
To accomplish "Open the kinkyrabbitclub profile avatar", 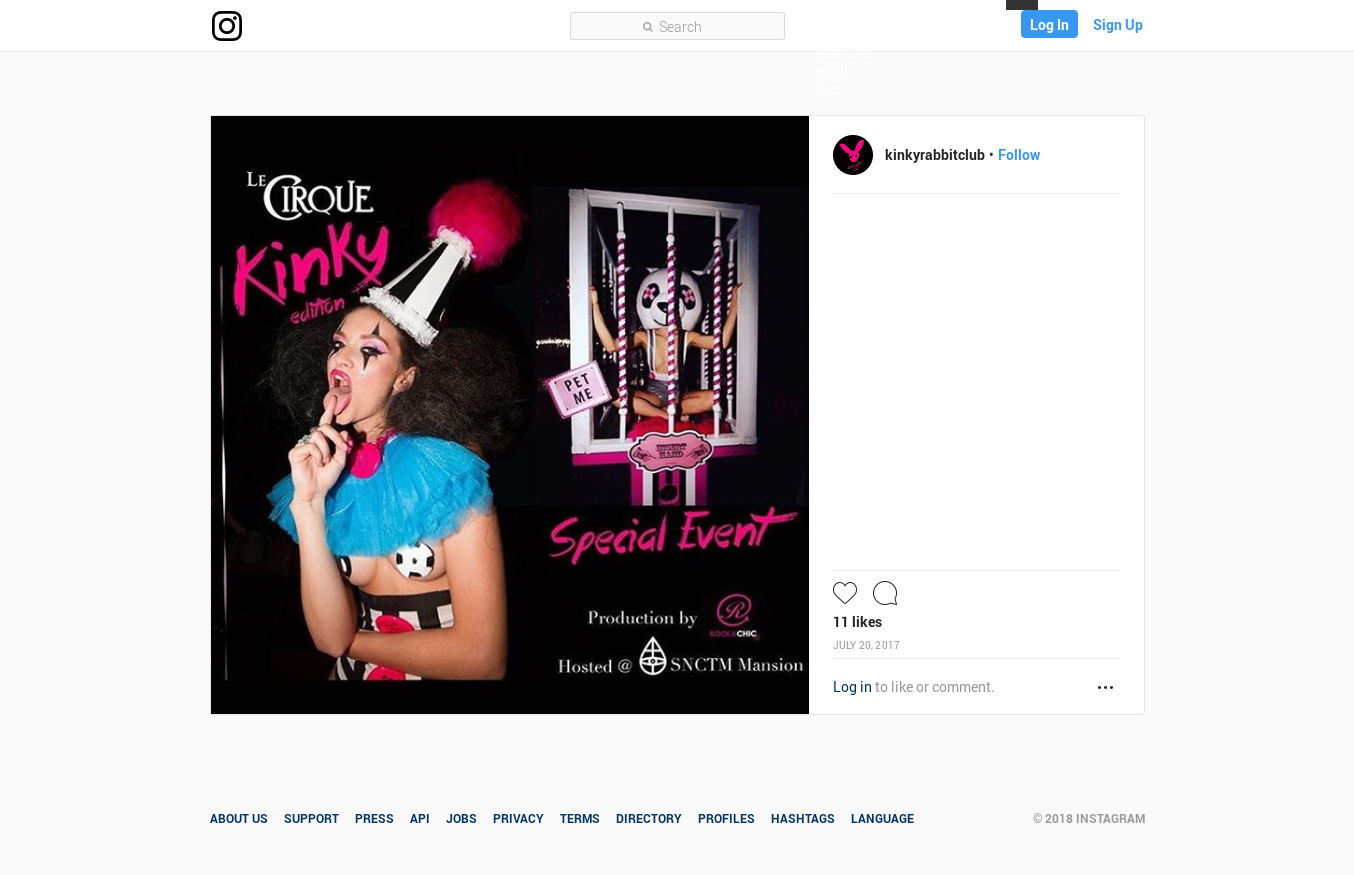I will click(x=853, y=155).
